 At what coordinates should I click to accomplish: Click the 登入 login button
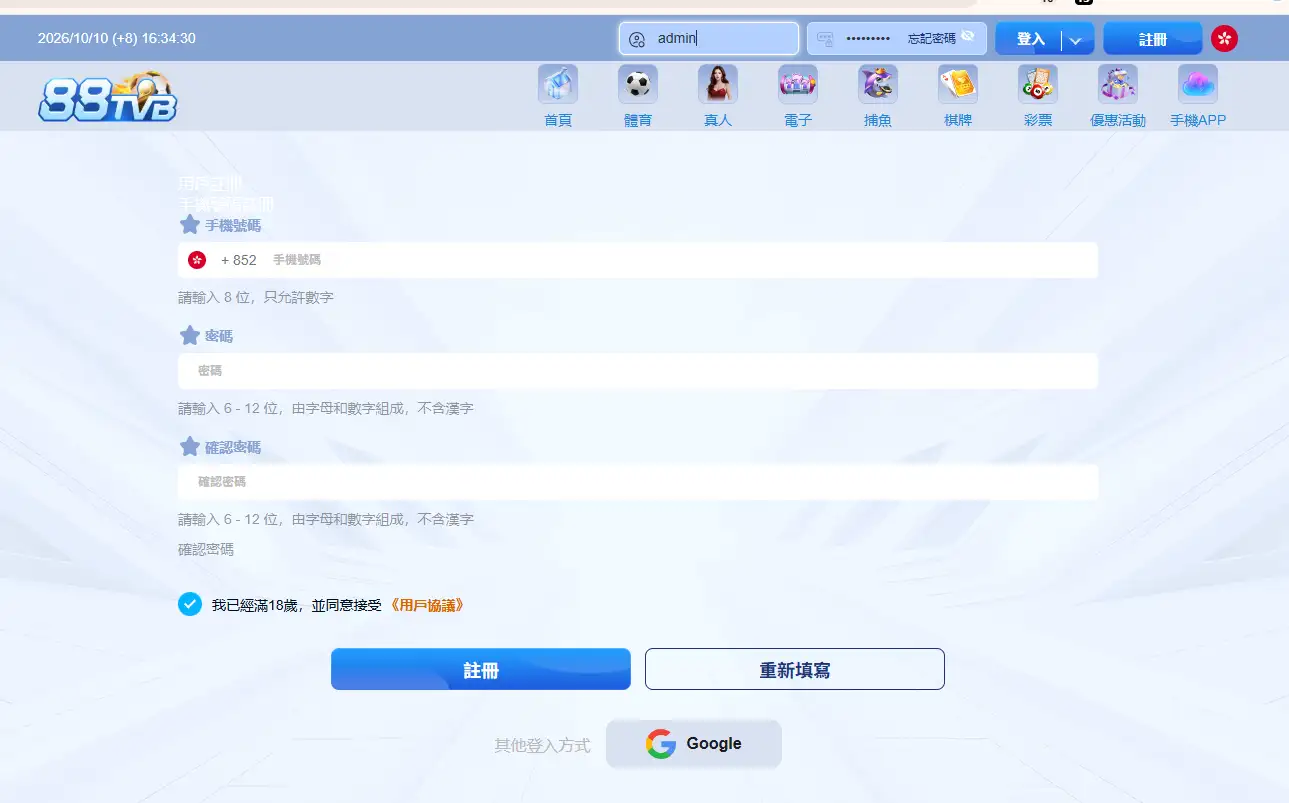click(x=1030, y=39)
